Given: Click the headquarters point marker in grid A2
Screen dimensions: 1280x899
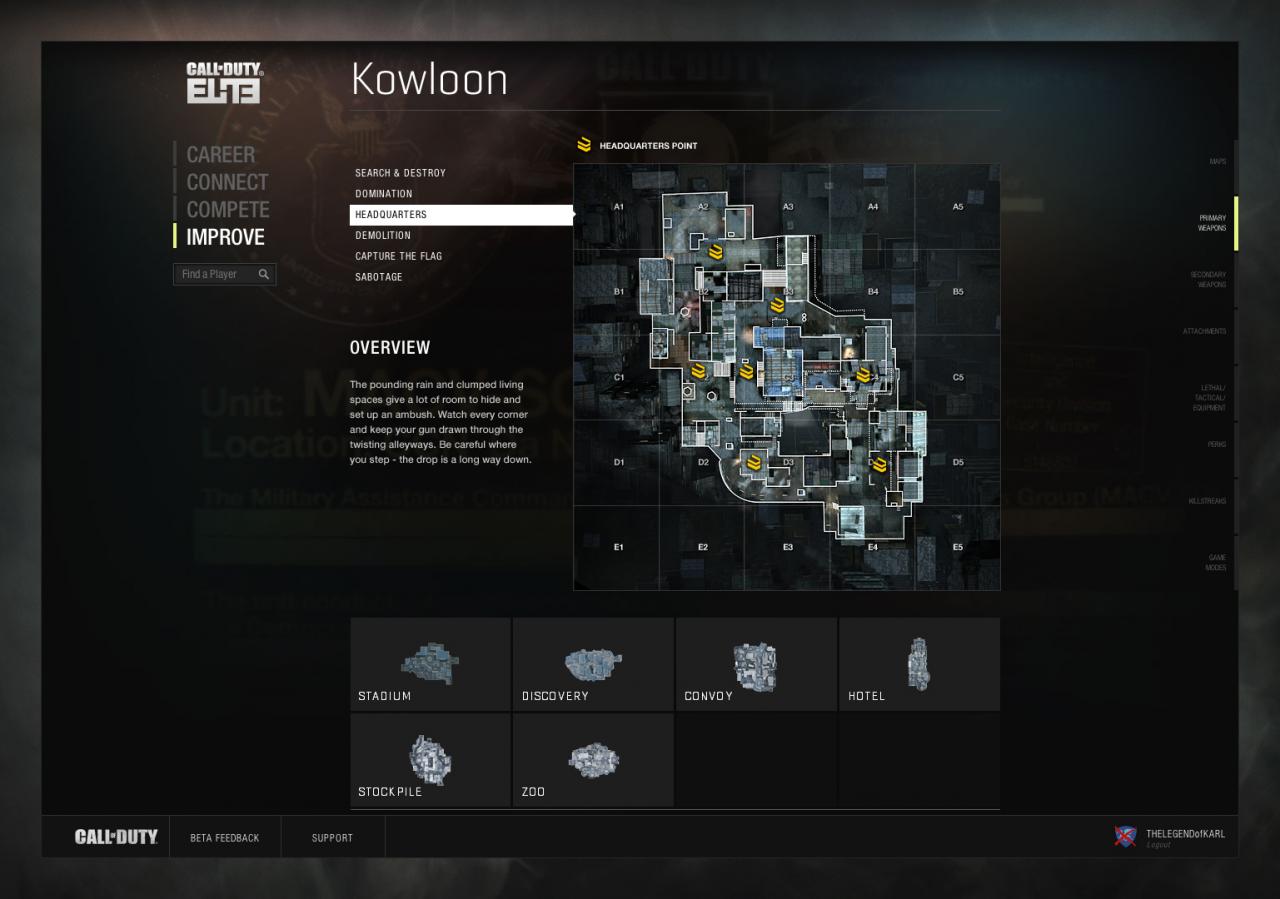Looking at the screenshot, I should tap(714, 251).
